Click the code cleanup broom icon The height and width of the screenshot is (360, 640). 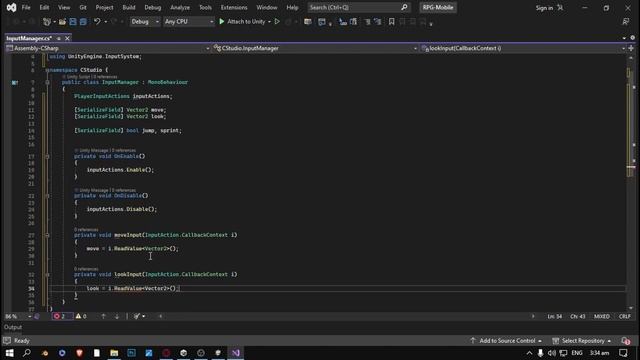point(137,316)
